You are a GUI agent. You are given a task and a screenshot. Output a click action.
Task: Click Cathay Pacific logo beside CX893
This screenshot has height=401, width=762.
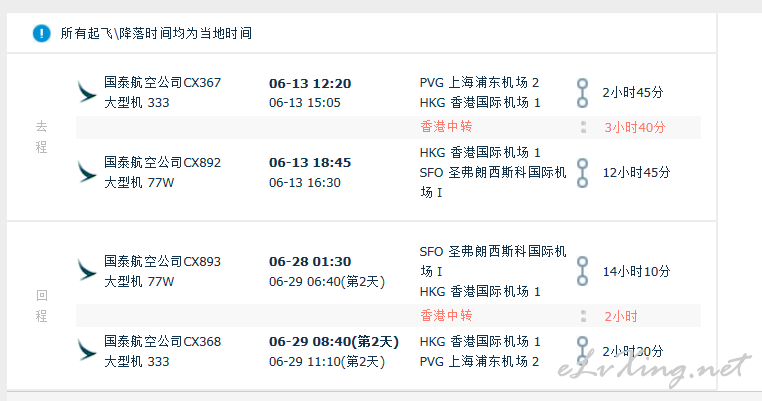coord(87,271)
